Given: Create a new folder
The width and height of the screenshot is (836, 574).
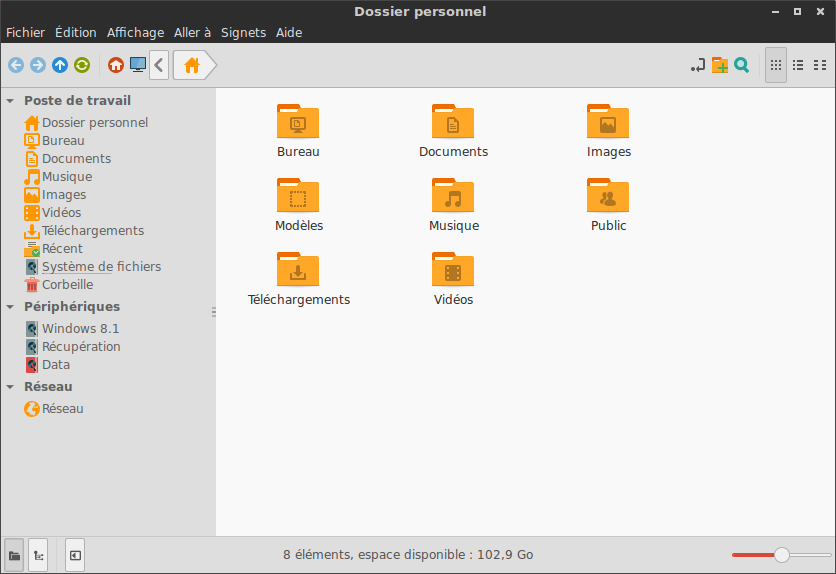Looking at the screenshot, I should click(720, 65).
